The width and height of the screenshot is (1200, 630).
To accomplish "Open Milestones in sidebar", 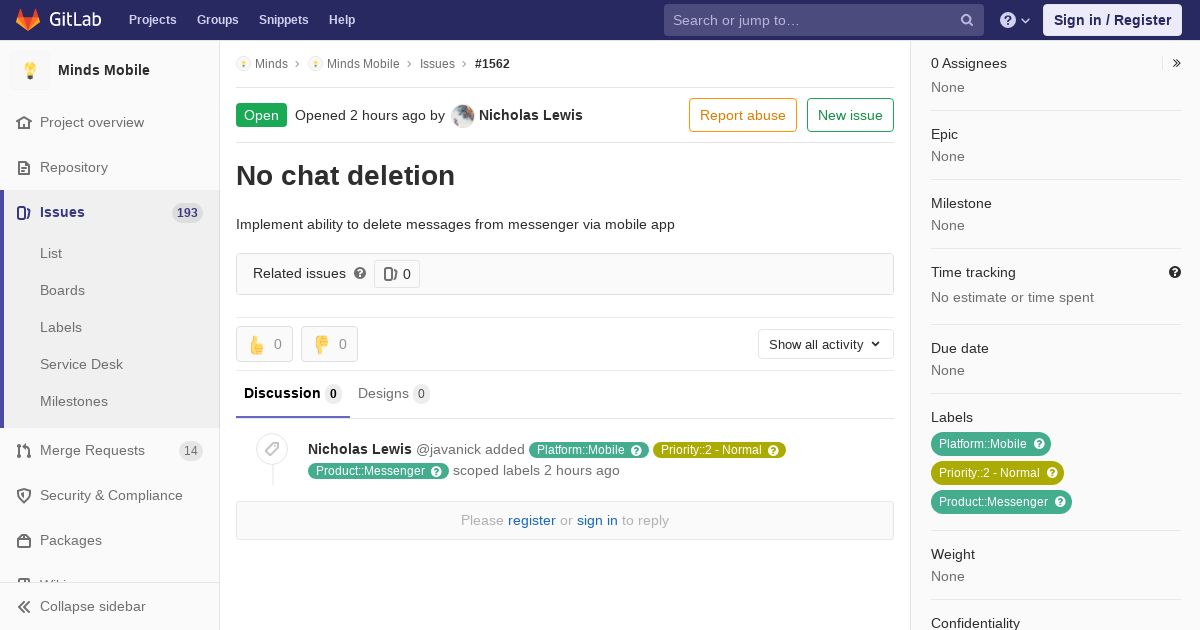I will tap(74, 401).
